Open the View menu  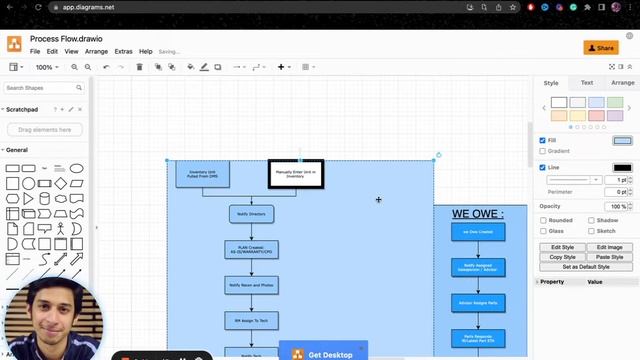[x=71, y=51]
